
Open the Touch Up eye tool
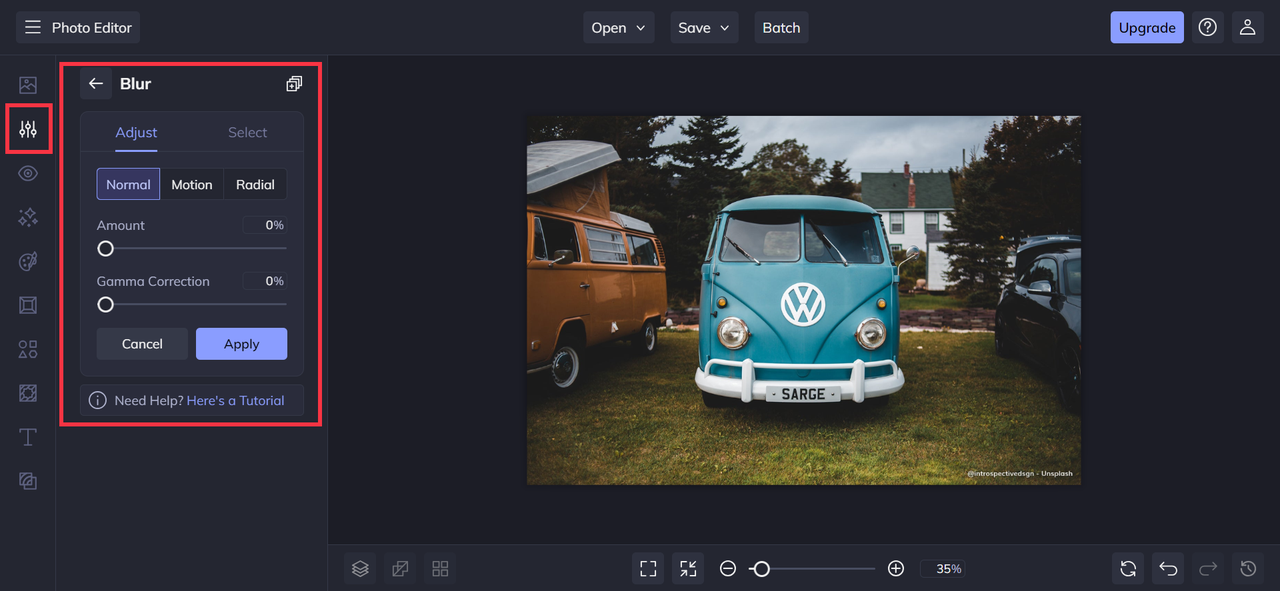pyautogui.click(x=28, y=173)
